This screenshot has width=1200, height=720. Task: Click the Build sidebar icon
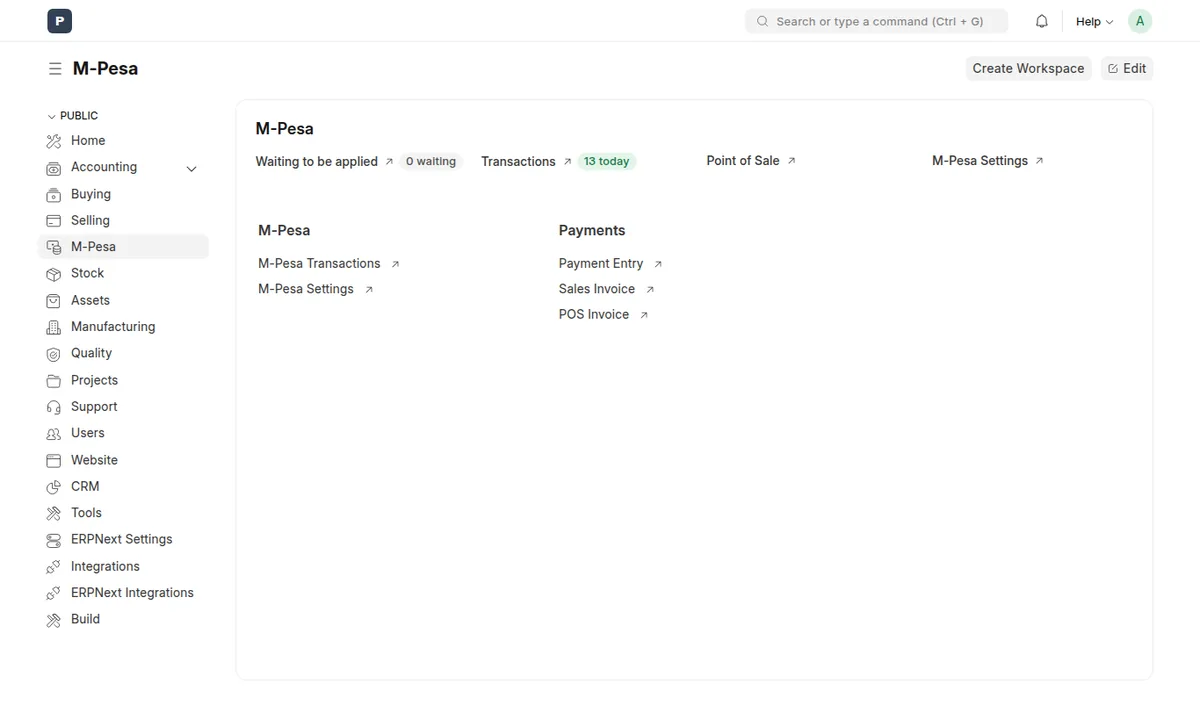(x=54, y=619)
